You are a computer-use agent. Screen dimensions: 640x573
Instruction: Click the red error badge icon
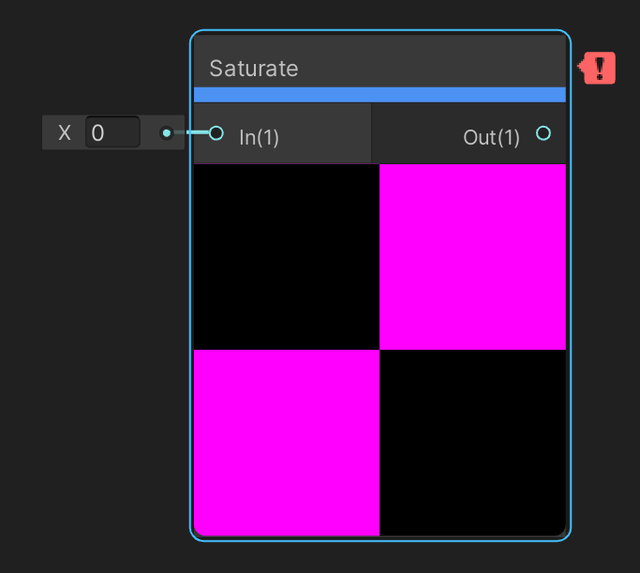tap(599, 68)
